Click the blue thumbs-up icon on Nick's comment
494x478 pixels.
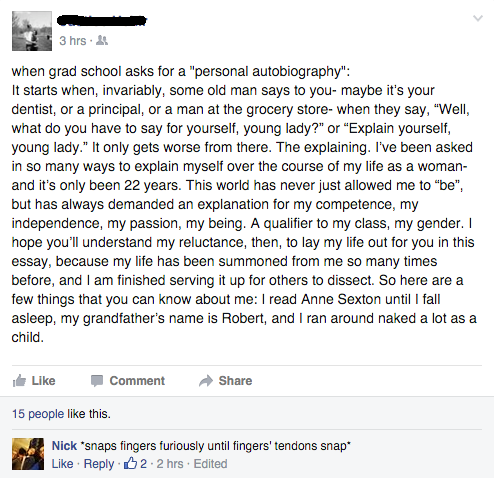[x=130, y=463]
